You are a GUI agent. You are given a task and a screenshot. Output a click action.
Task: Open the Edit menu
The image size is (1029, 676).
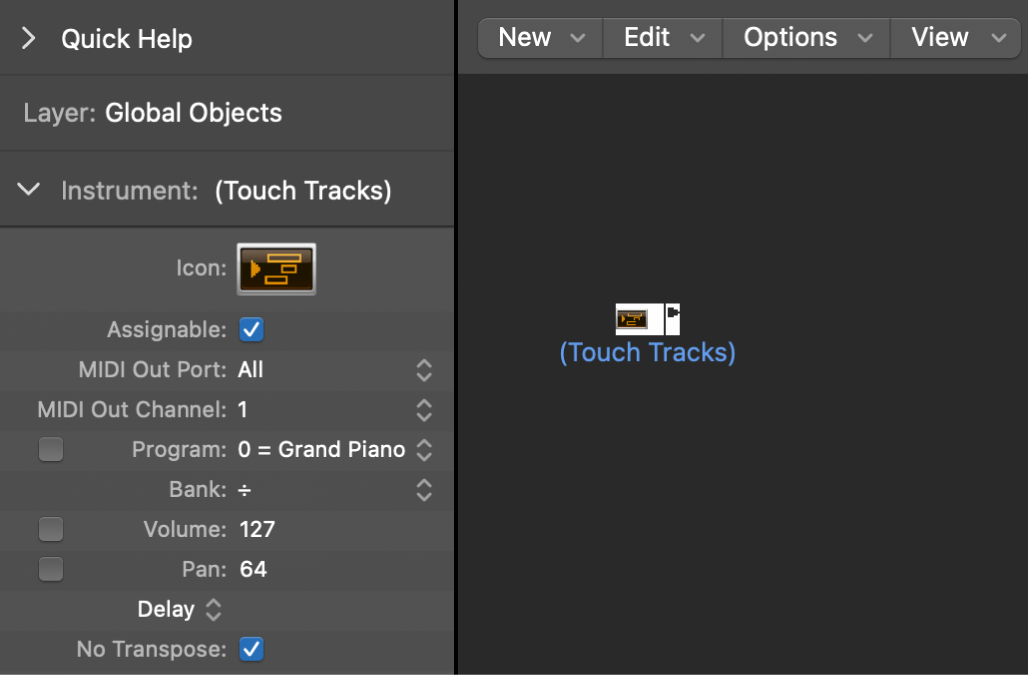tap(661, 37)
